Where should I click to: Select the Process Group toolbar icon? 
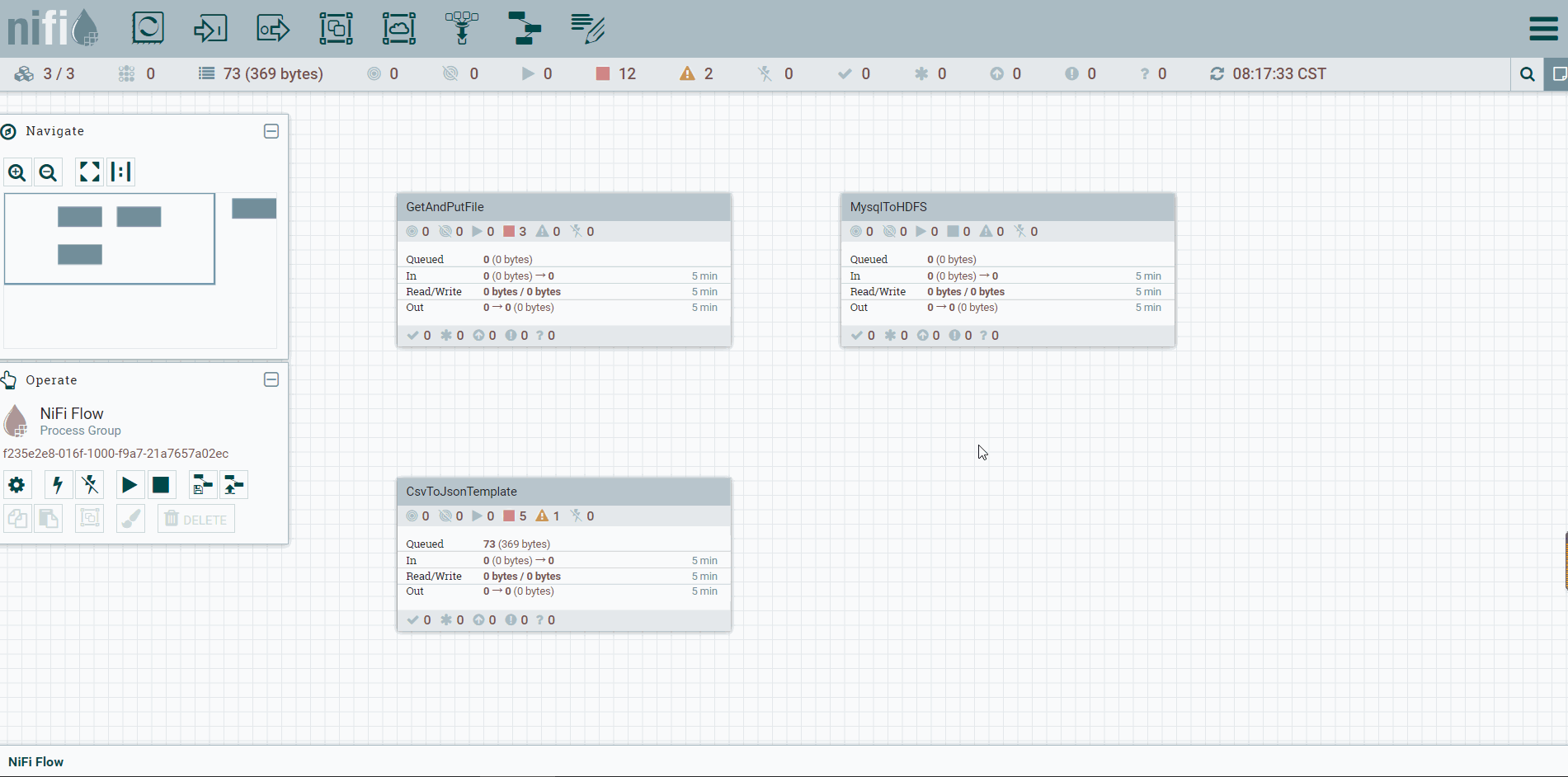(x=336, y=28)
